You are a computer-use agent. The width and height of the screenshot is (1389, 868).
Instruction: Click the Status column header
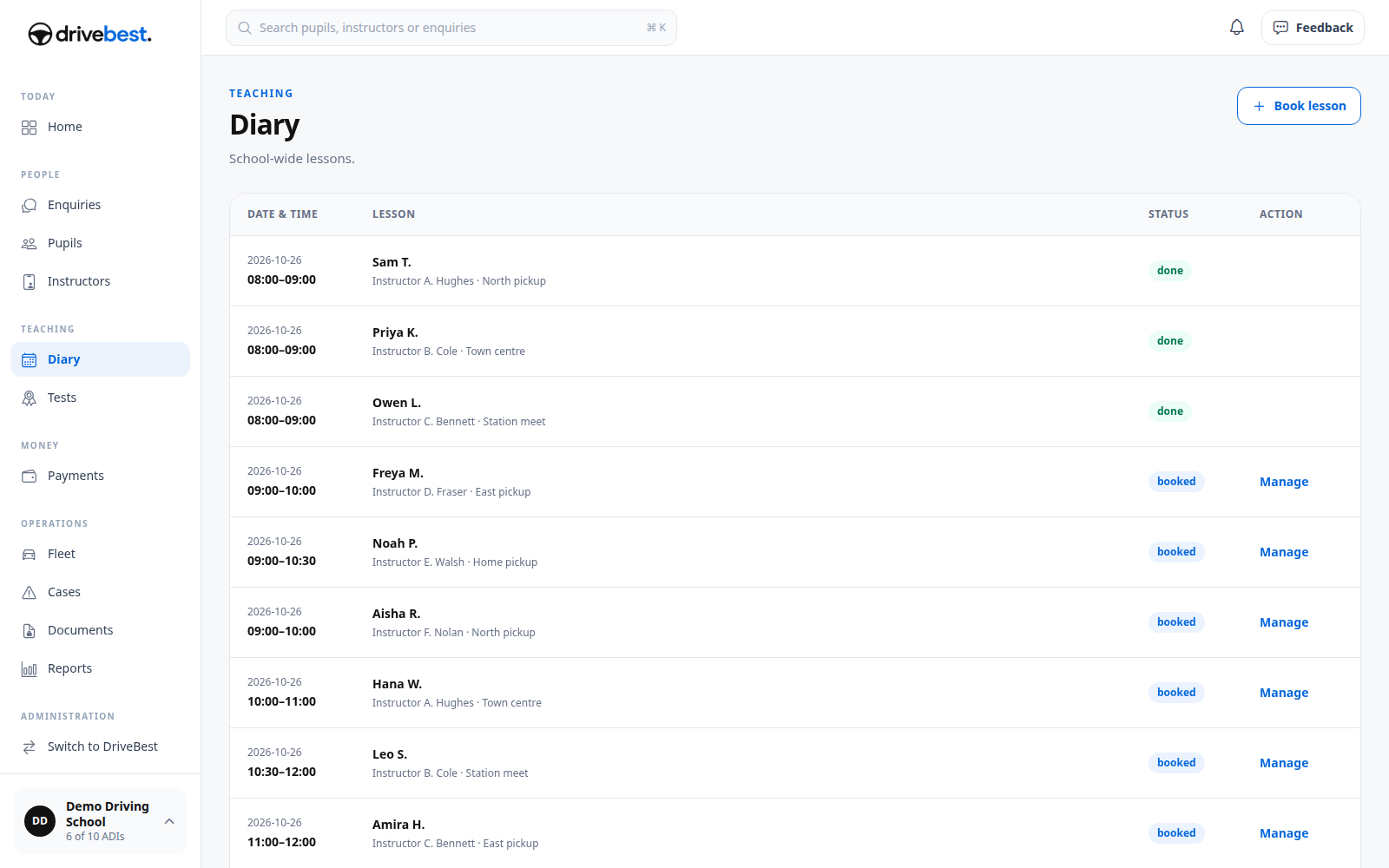(x=1168, y=214)
